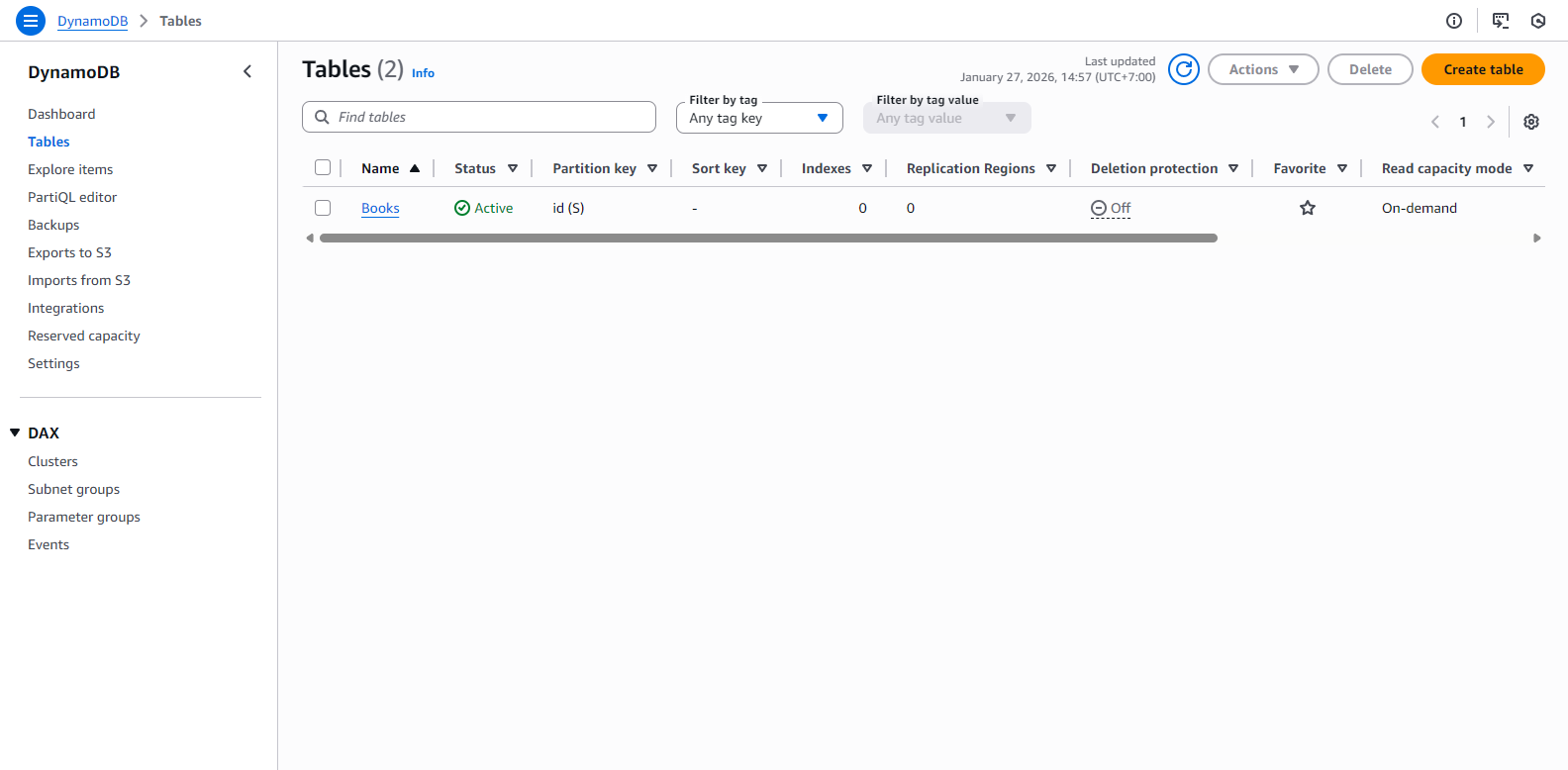The height and width of the screenshot is (770, 1568).
Task: Click the DynamoDB breadcrumb link
Action: [x=92, y=21]
